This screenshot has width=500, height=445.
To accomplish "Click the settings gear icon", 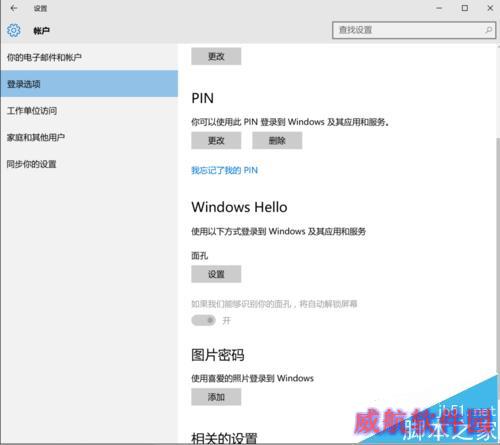I will [x=14, y=31].
